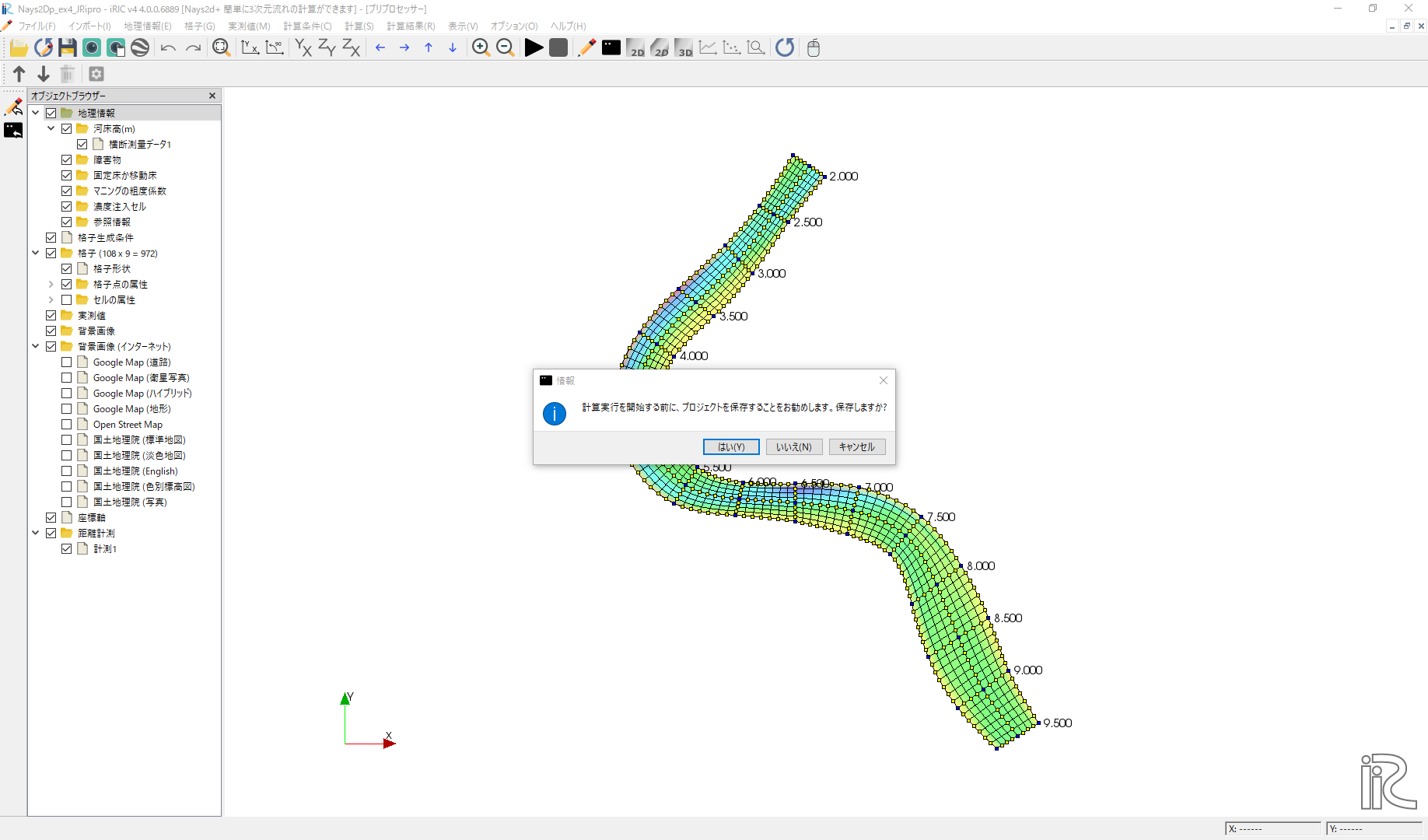Image resolution: width=1428 pixels, height=840 pixels.
Task: Save the project with the floppy disk icon
Action: (x=68, y=48)
